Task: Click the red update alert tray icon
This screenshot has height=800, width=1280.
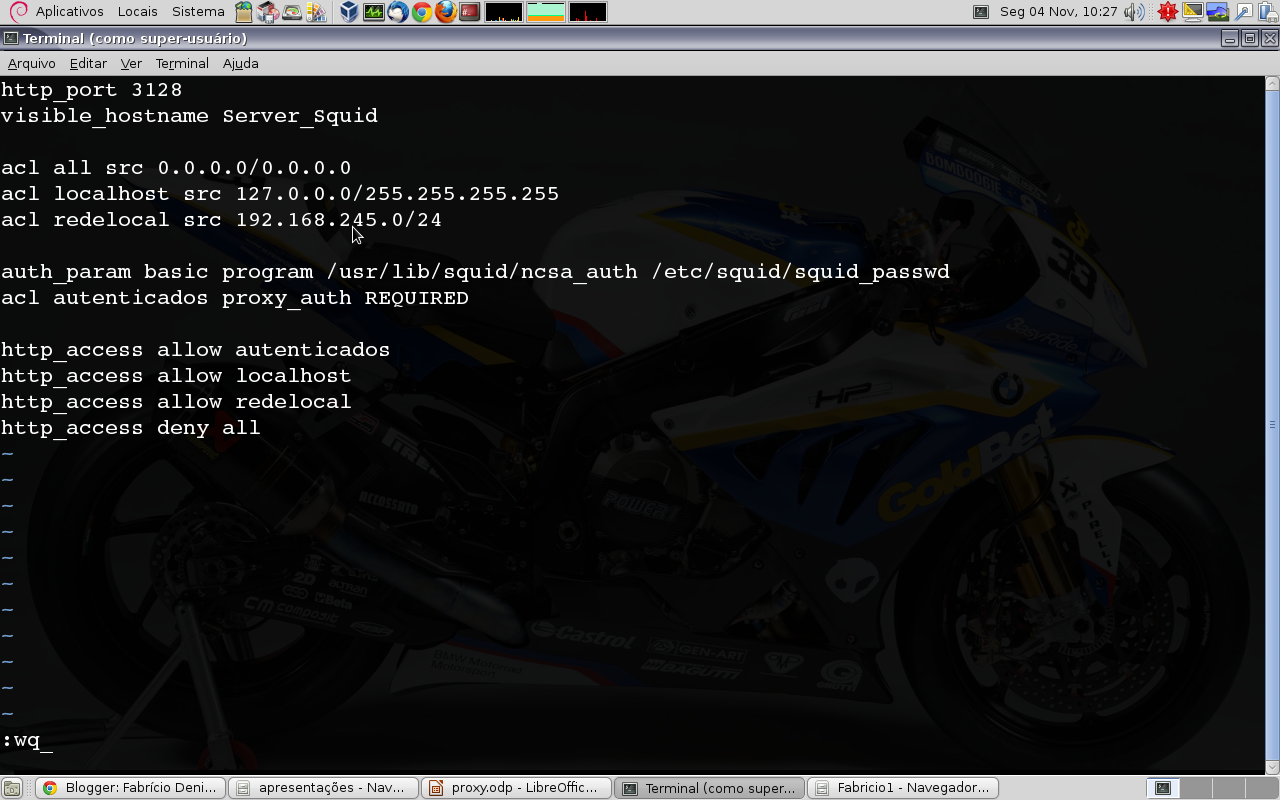Action: point(1167,11)
